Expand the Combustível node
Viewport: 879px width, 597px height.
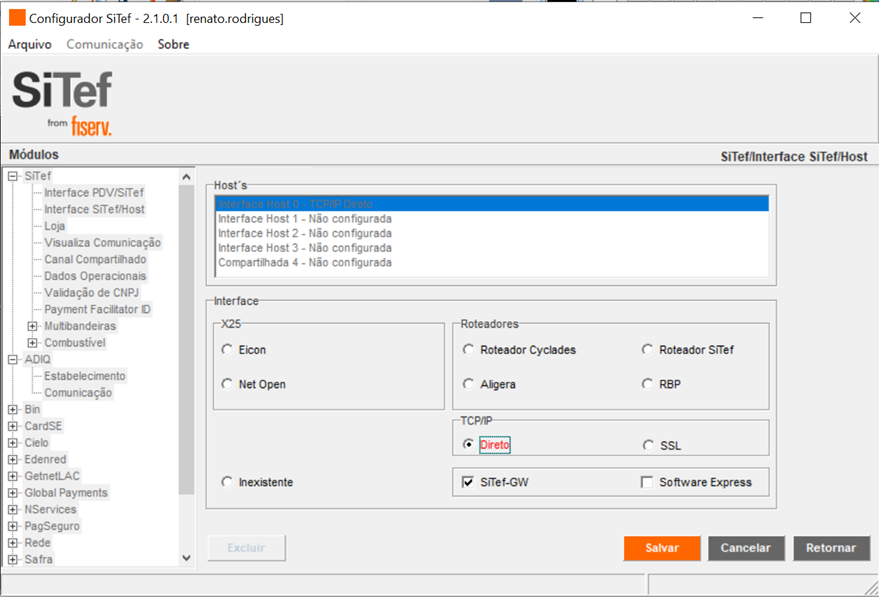33,343
